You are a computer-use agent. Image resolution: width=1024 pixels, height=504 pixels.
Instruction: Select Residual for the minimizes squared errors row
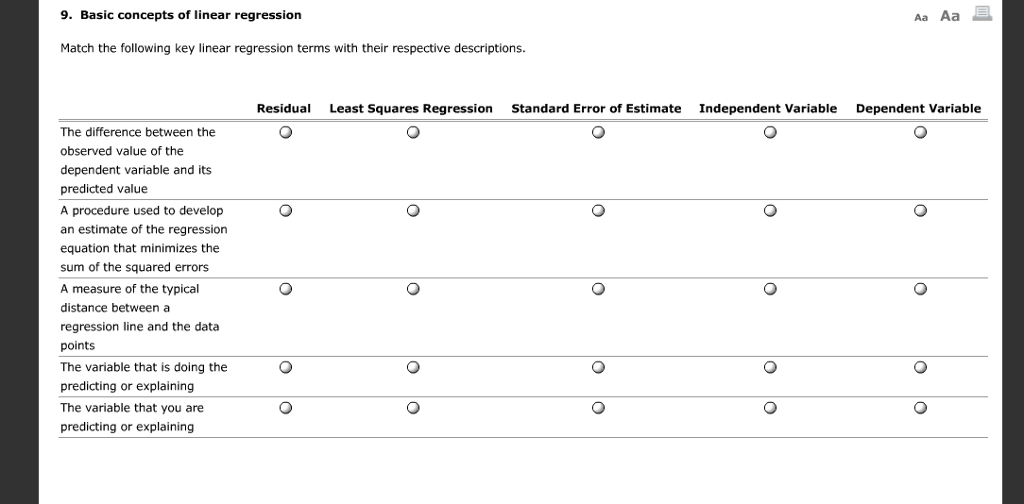click(285, 211)
